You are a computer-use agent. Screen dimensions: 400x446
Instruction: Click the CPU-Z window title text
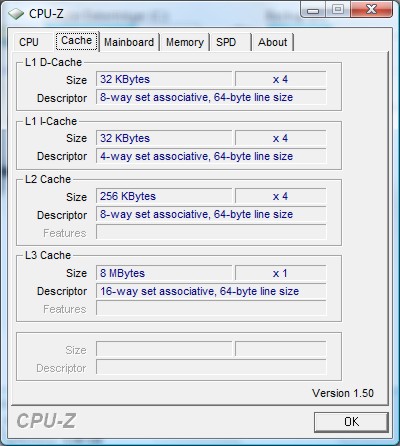46,14
